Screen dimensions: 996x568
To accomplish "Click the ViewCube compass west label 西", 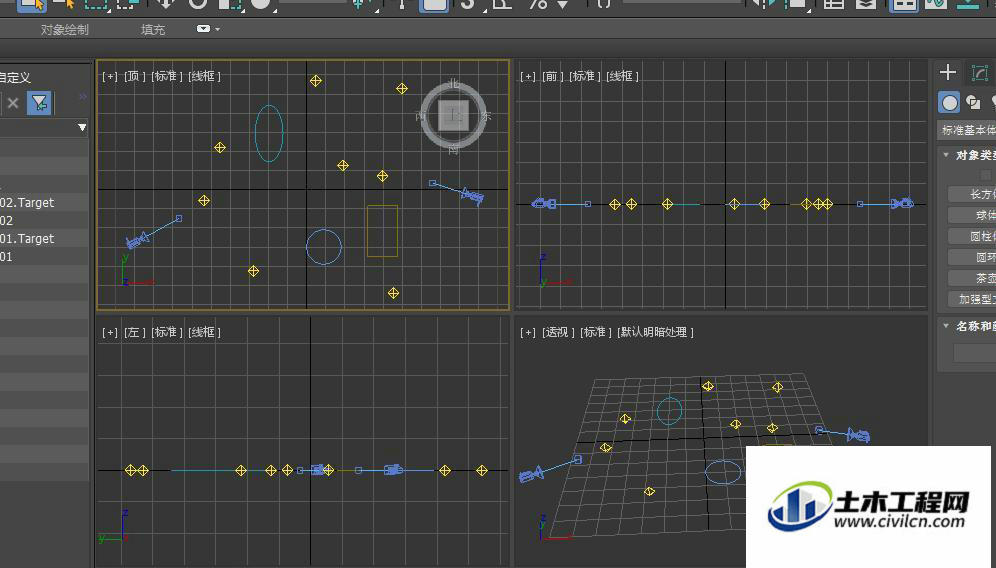I will tap(420, 116).
